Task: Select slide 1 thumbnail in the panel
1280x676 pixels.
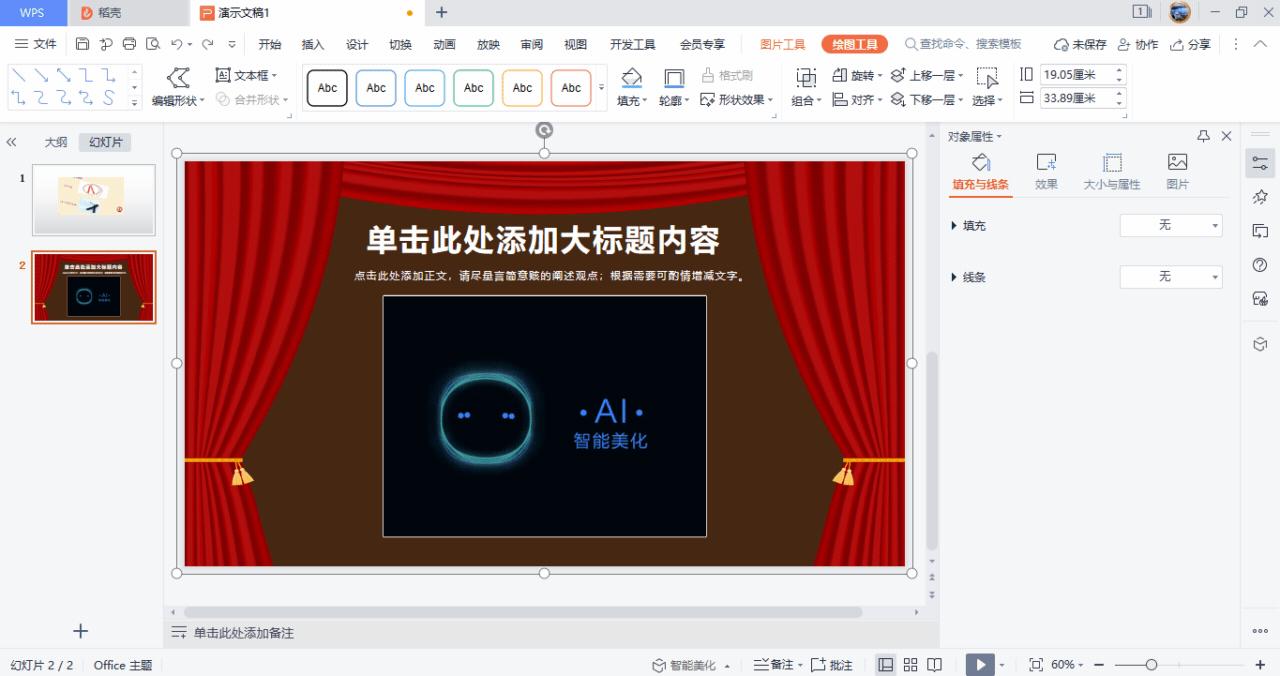Action: tap(93, 200)
